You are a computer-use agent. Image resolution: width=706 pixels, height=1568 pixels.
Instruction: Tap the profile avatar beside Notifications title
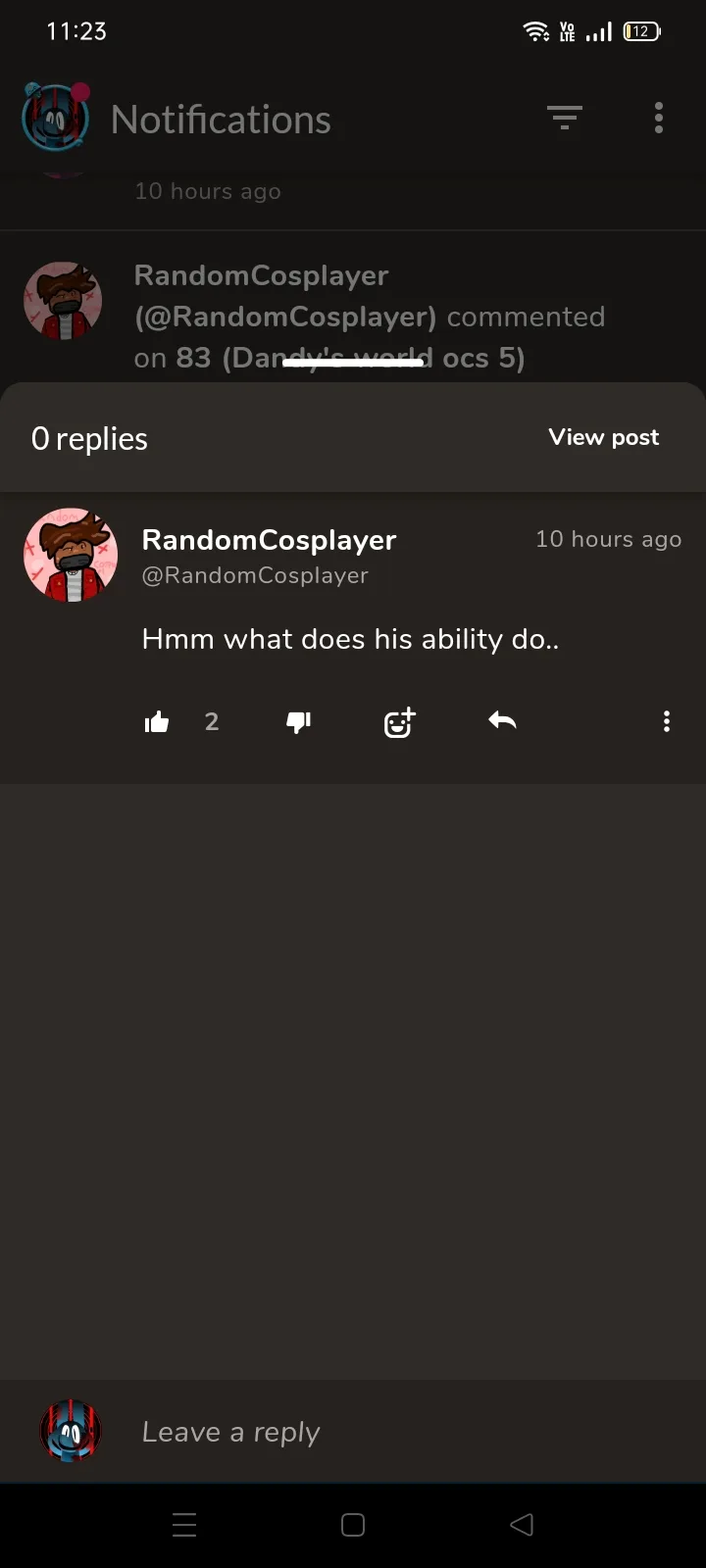coord(56,118)
